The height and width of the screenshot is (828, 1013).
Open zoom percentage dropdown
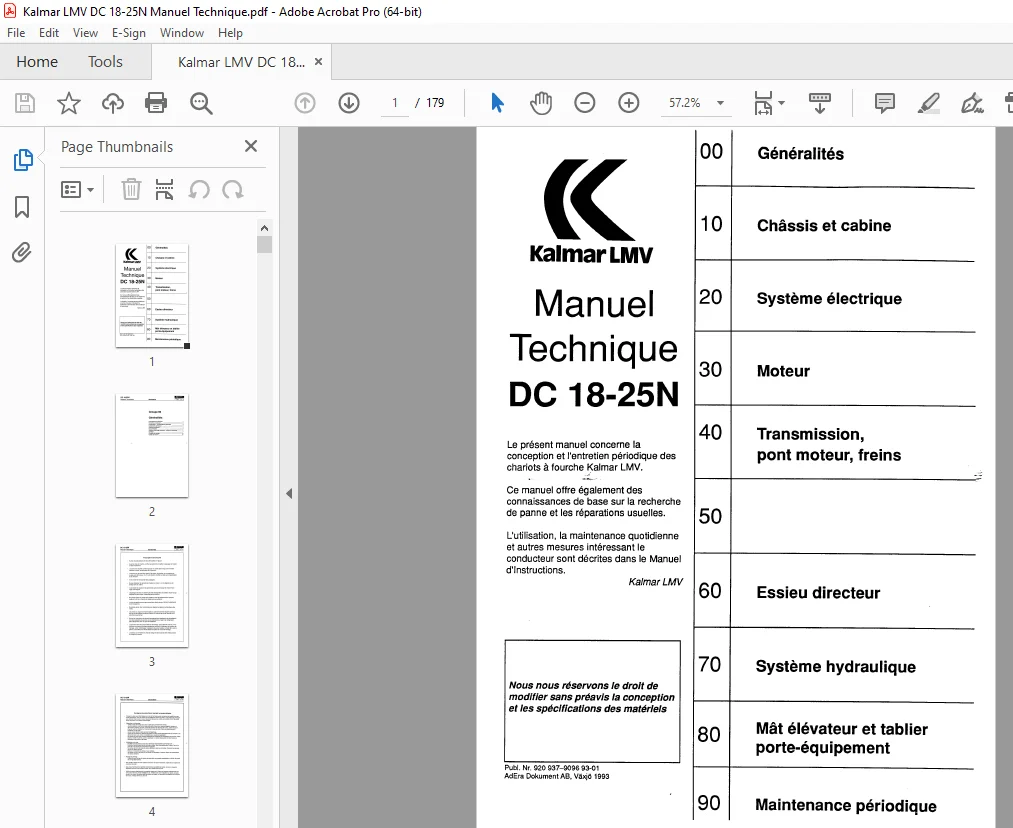[720, 103]
